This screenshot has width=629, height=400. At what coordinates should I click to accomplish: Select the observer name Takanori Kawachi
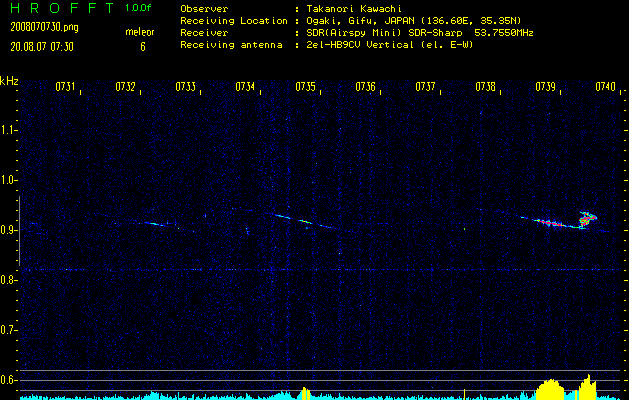pos(354,9)
